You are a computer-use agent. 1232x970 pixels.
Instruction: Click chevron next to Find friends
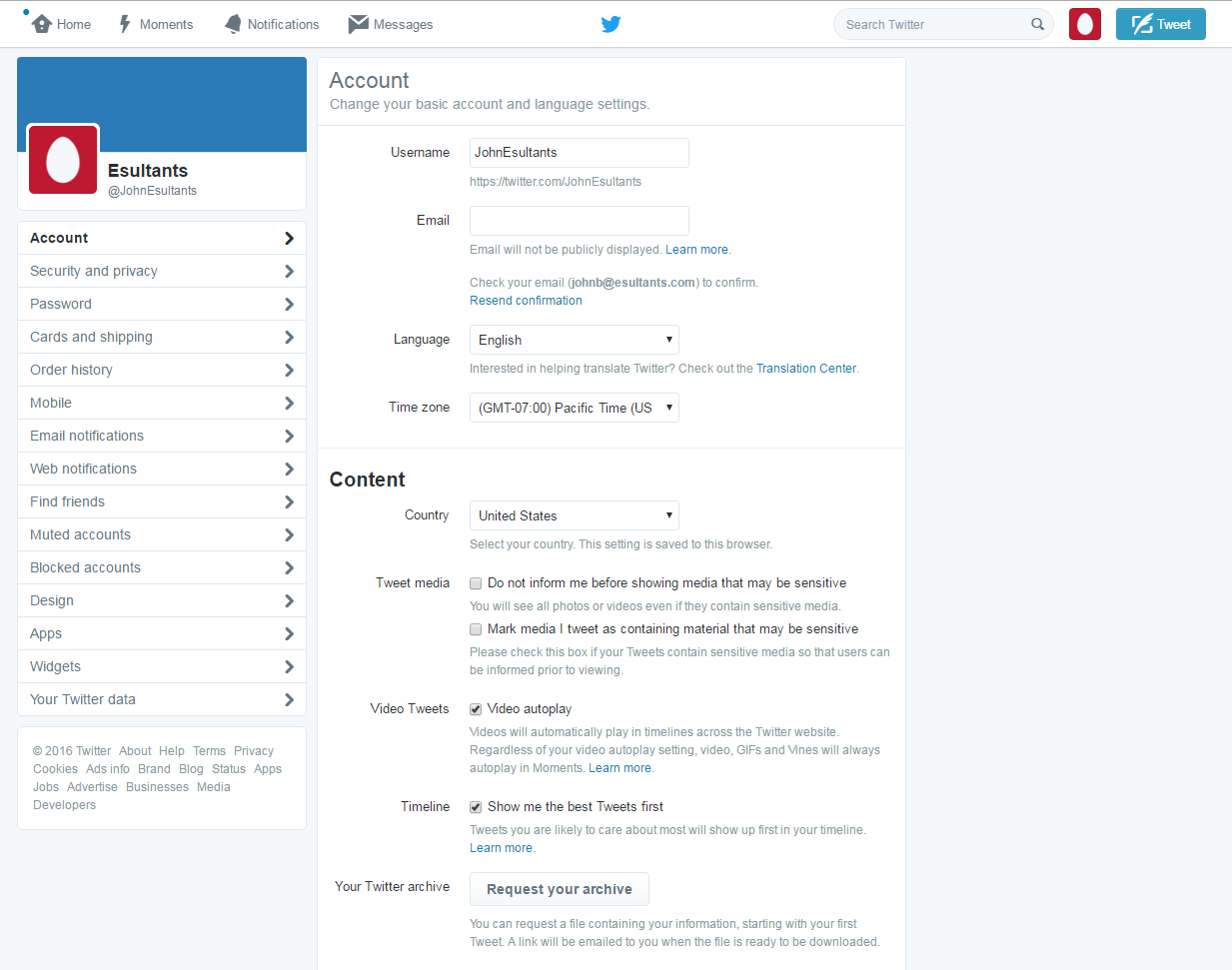pyautogui.click(x=289, y=501)
